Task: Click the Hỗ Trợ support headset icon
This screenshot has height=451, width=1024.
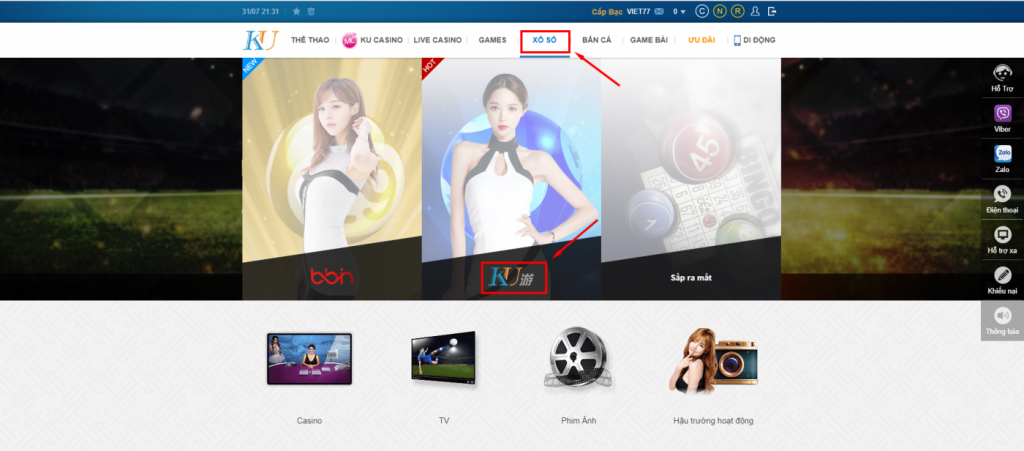Action: (x=1001, y=74)
